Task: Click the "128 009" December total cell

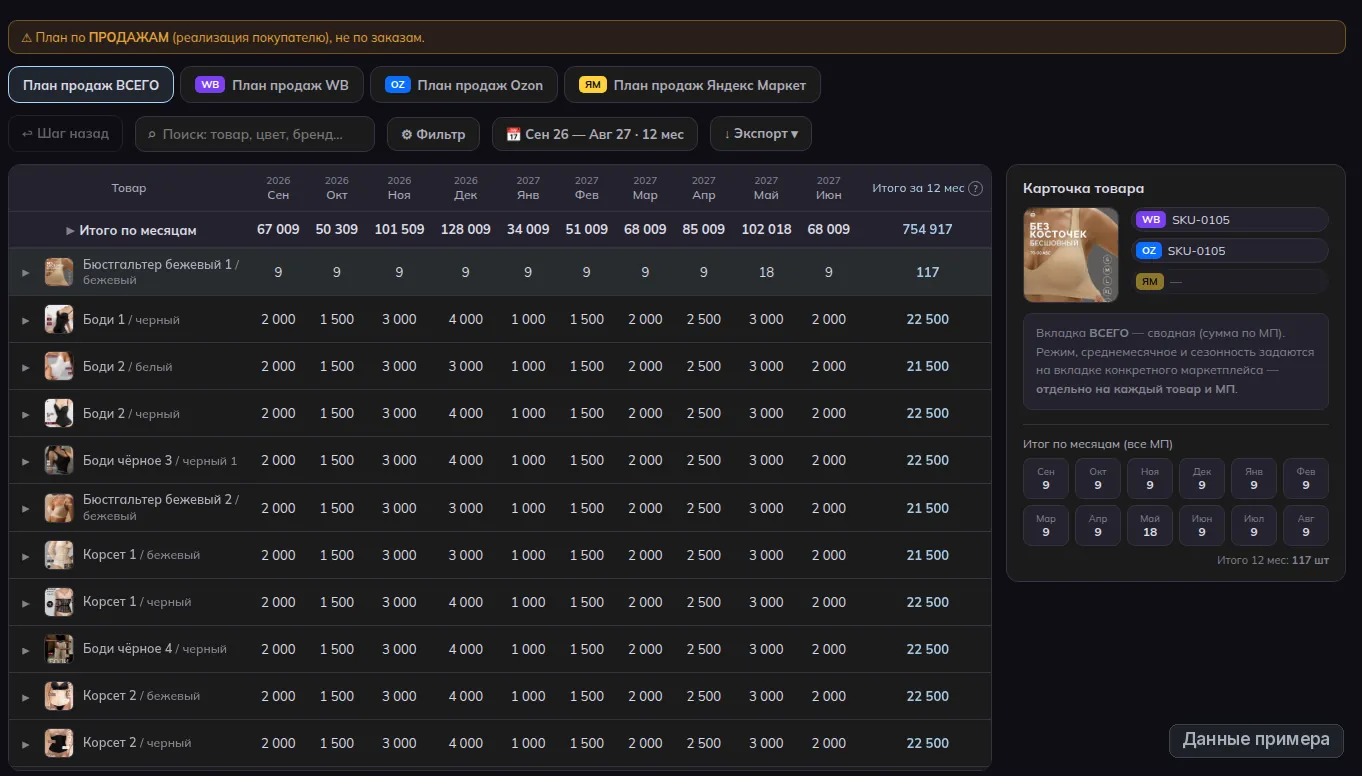Action: [x=466, y=230]
